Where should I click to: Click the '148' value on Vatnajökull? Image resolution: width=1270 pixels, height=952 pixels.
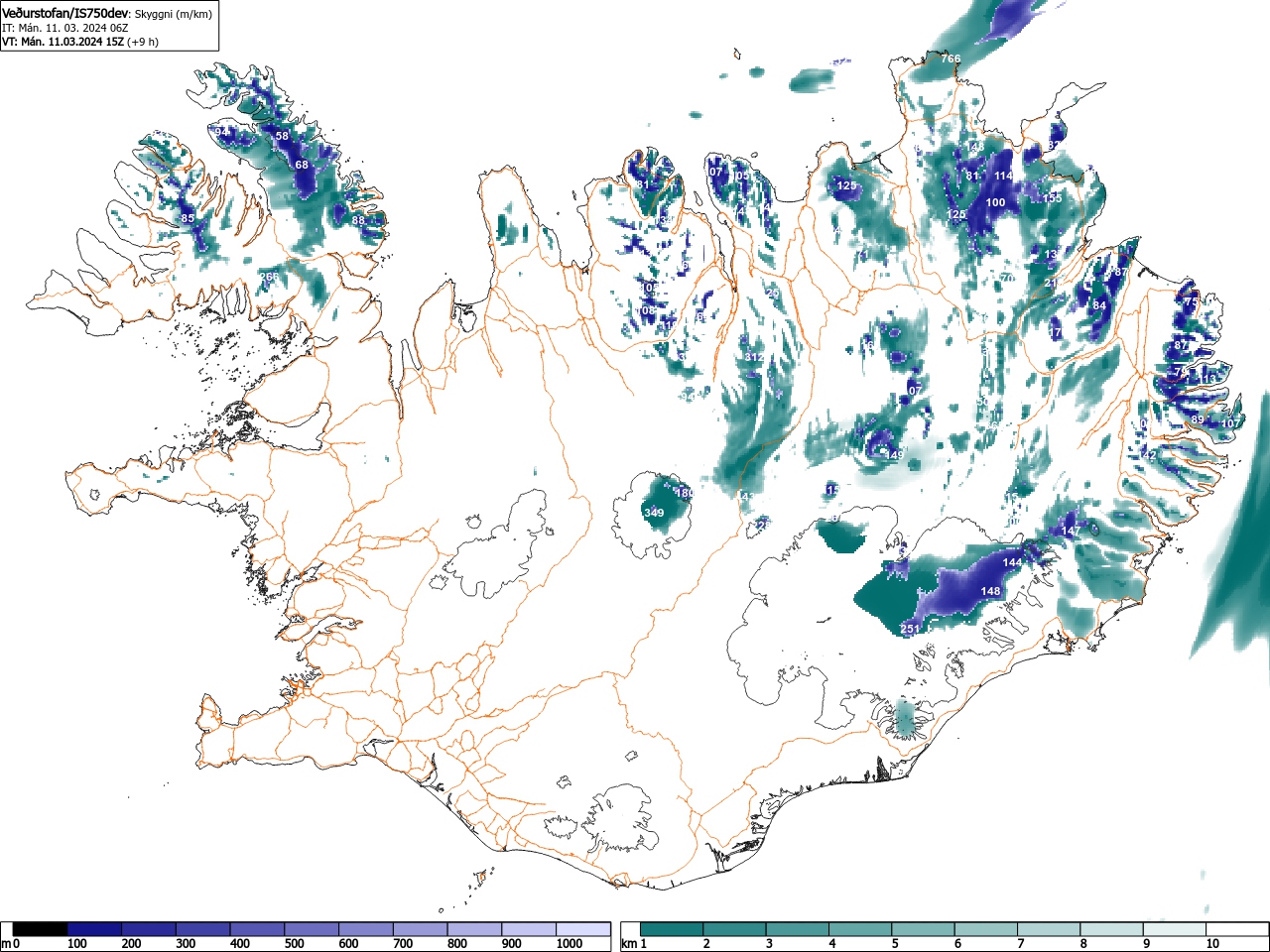tap(991, 591)
